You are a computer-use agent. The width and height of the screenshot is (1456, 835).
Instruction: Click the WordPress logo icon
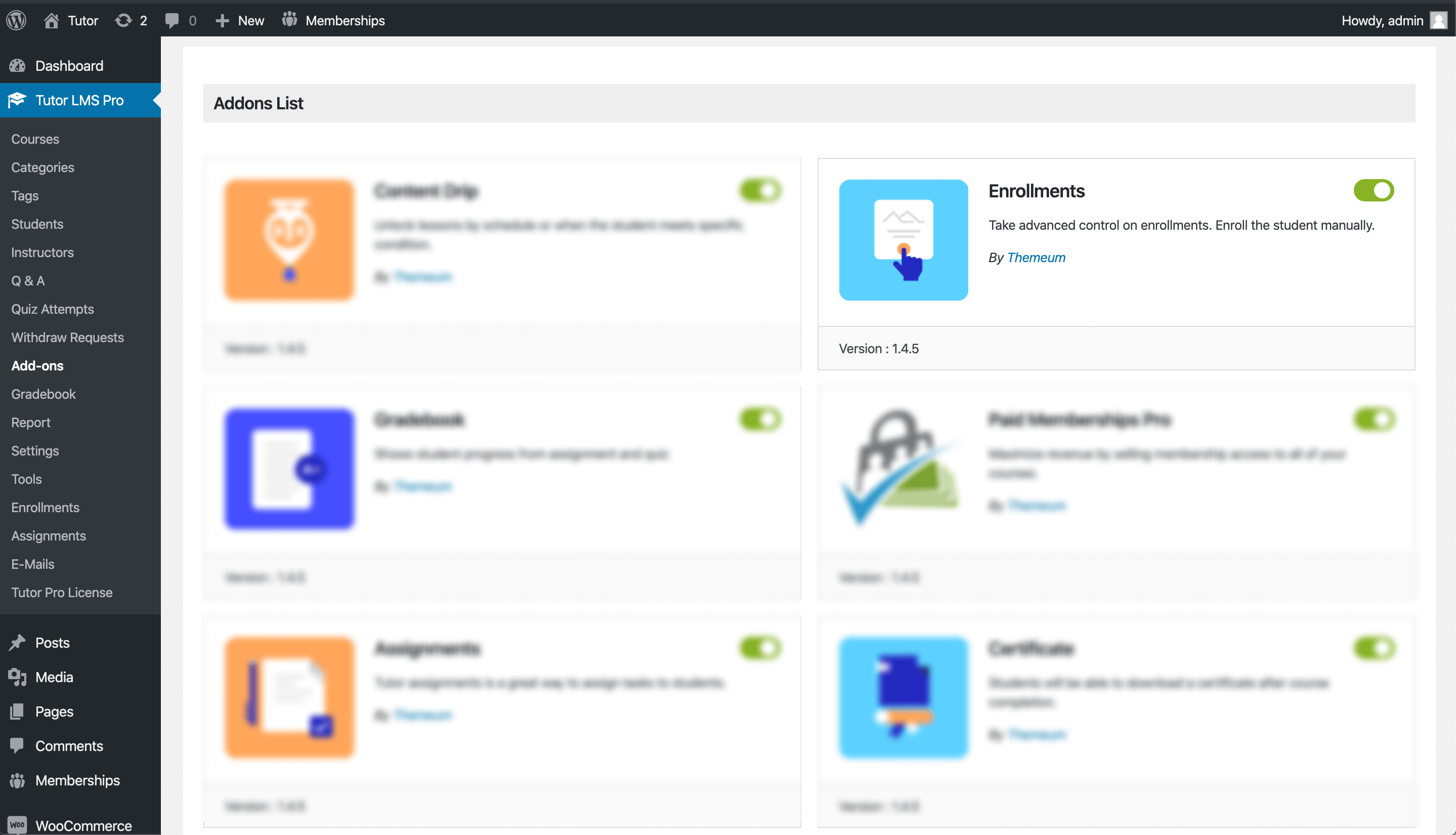pos(17,20)
